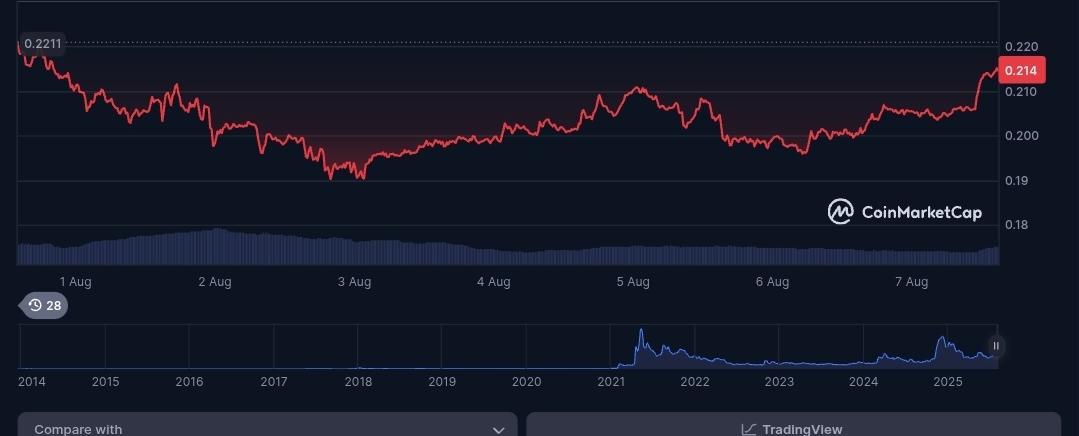Click the 0.18 price axis label
Screen dimensions: 1079x436
(x=1017, y=225)
